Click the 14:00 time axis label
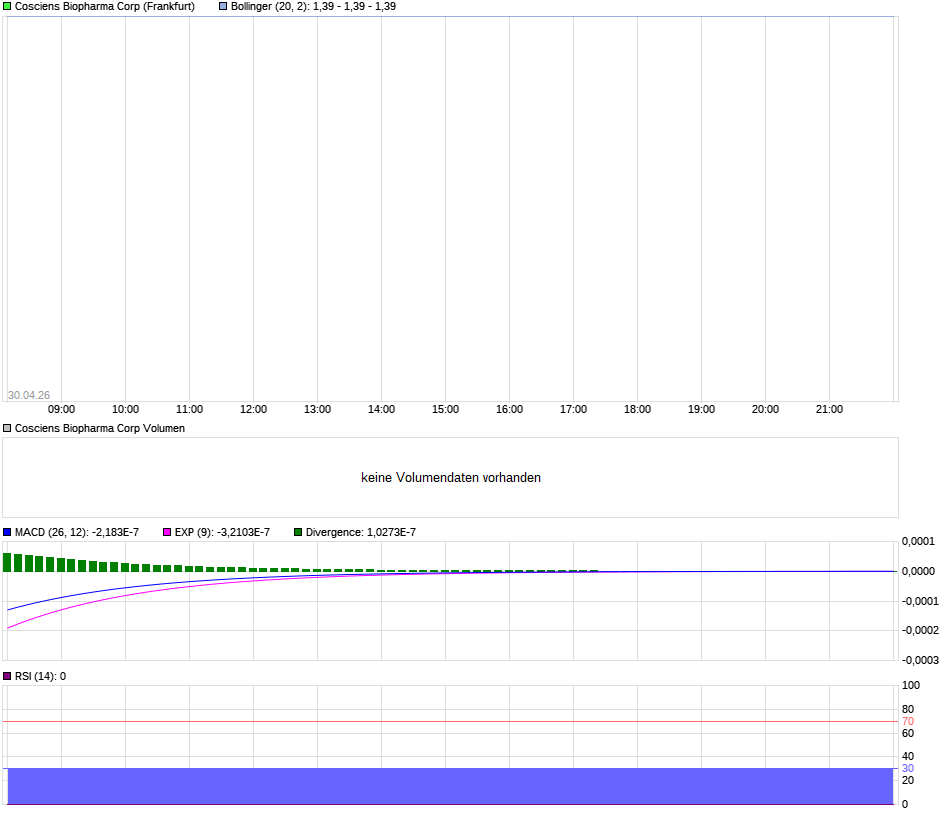940x814 pixels. pos(381,409)
